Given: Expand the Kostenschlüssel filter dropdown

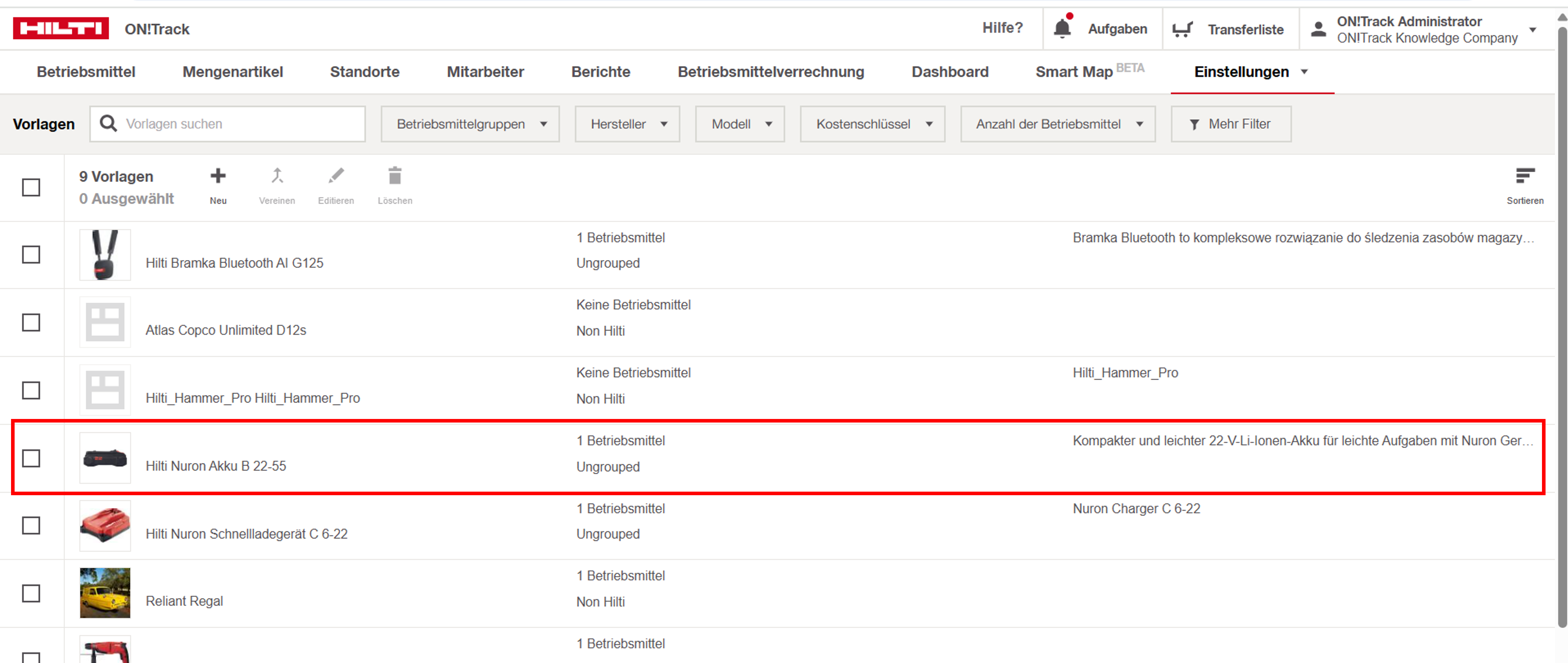Looking at the screenshot, I should (x=872, y=124).
